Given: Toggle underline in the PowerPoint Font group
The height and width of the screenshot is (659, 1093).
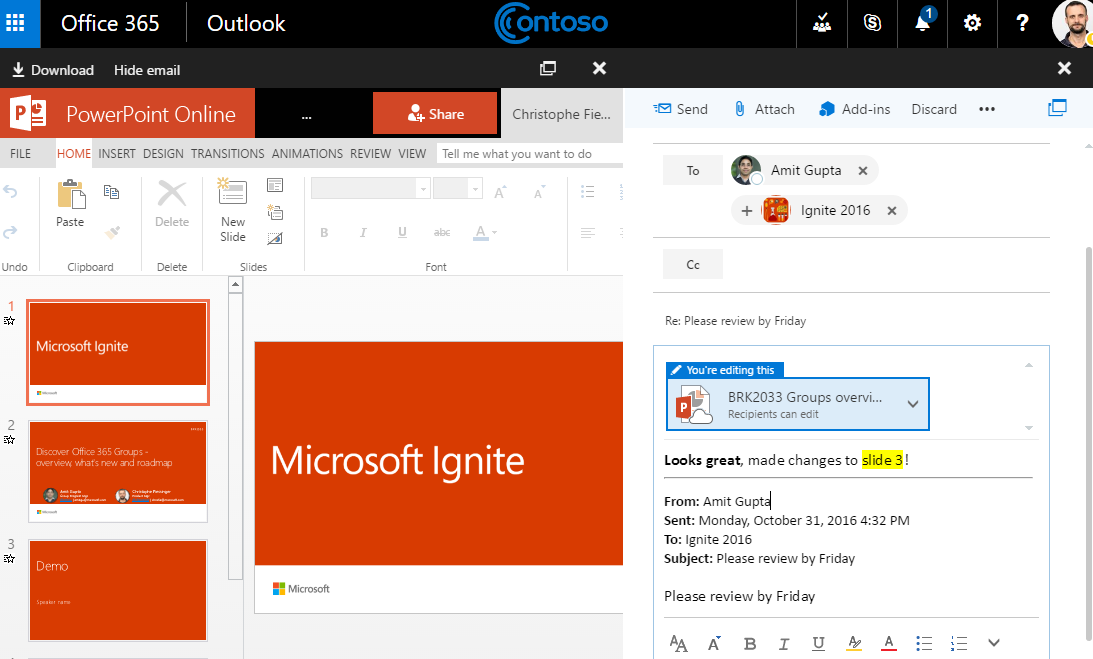Looking at the screenshot, I should click(401, 232).
